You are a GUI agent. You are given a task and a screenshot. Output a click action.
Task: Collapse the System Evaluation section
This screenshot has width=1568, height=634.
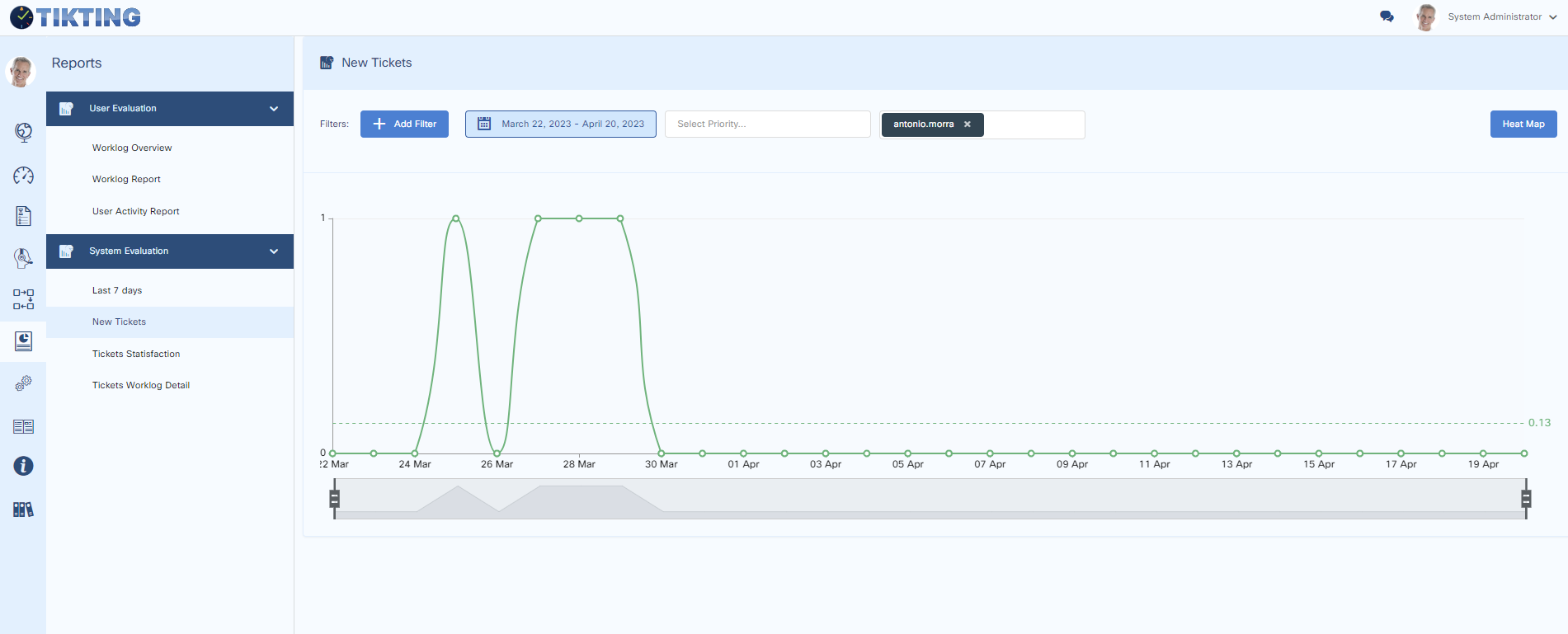(274, 251)
